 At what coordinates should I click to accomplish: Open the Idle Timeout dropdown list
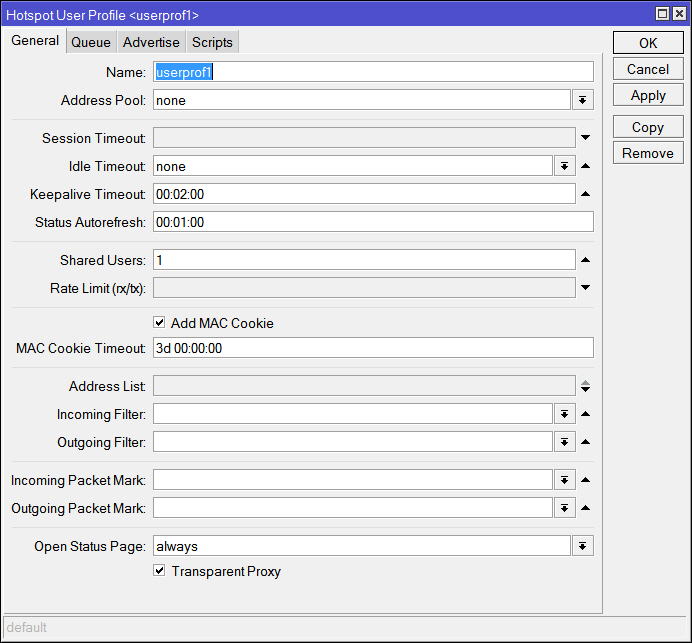564,167
